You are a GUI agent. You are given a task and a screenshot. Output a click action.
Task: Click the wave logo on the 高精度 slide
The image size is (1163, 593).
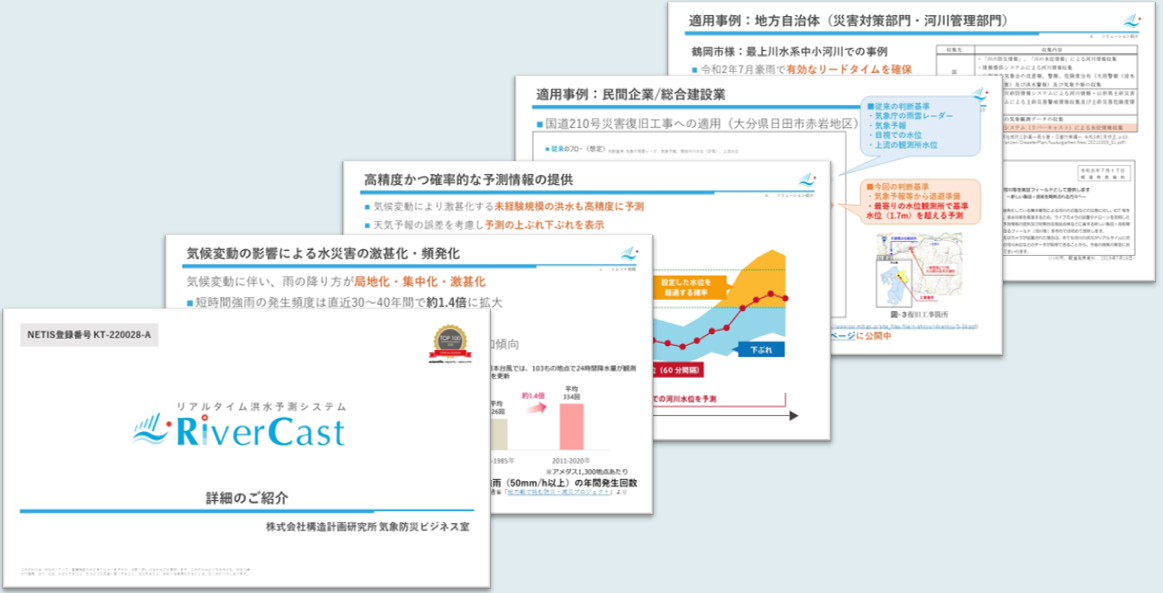[x=806, y=180]
